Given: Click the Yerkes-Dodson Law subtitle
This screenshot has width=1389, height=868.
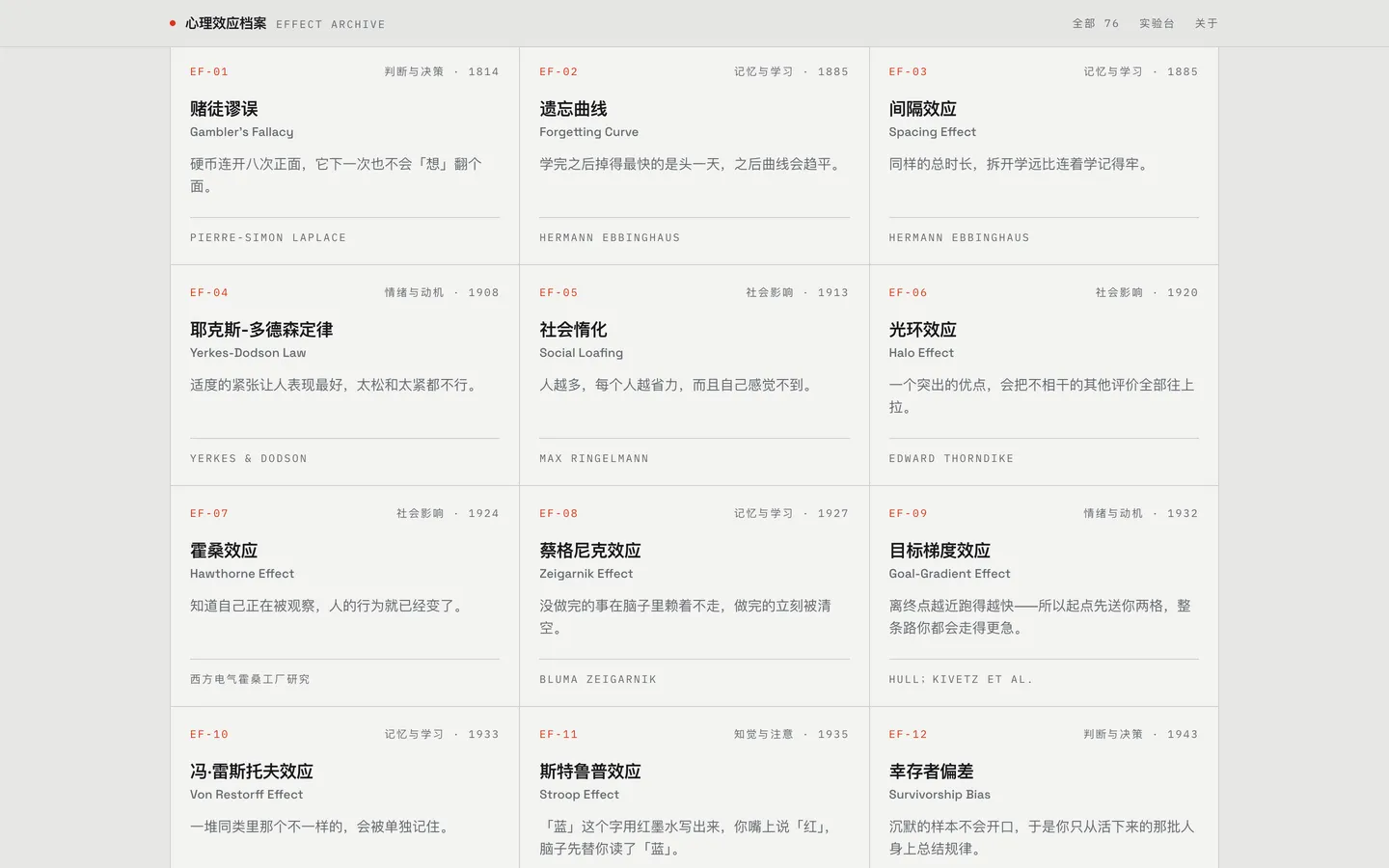Looking at the screenshot, I should (248, 353).
